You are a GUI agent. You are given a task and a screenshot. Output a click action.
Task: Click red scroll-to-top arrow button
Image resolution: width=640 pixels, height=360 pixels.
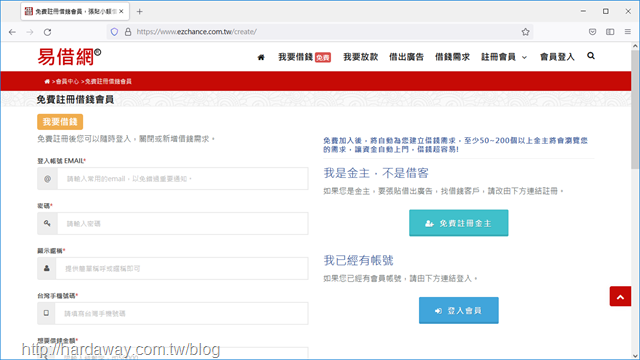pos(620,296)
